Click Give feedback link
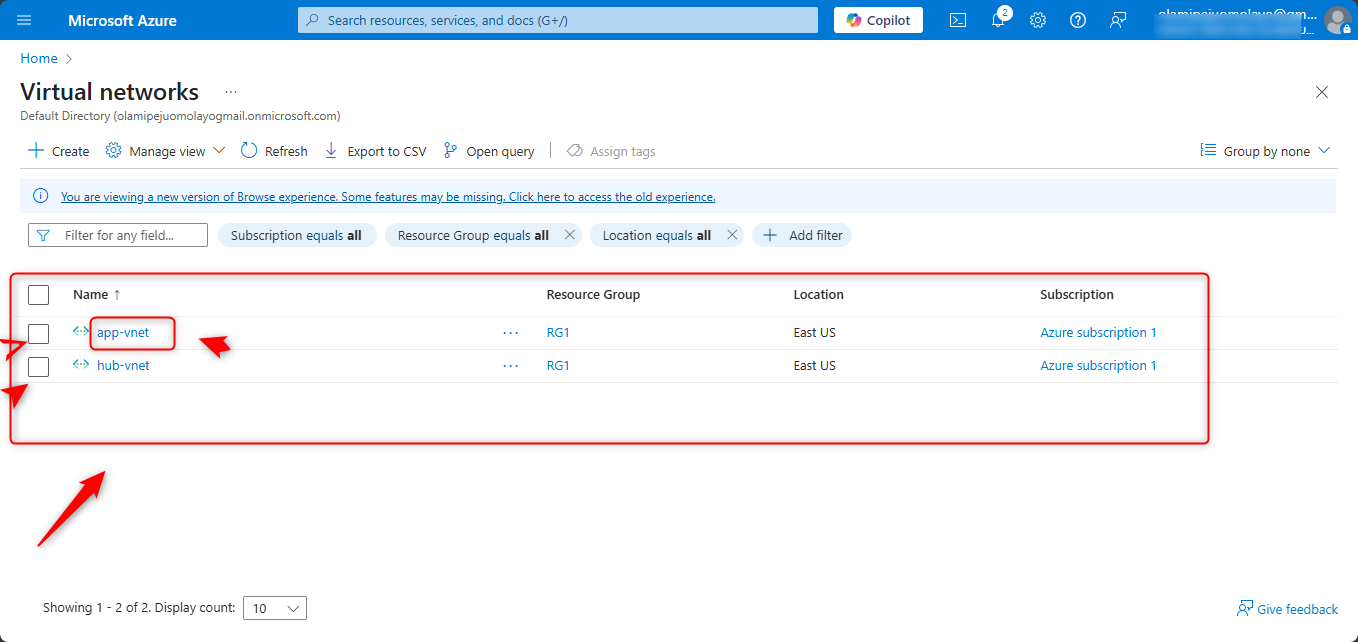1358x642 pixels. [x=1287, y=609]
